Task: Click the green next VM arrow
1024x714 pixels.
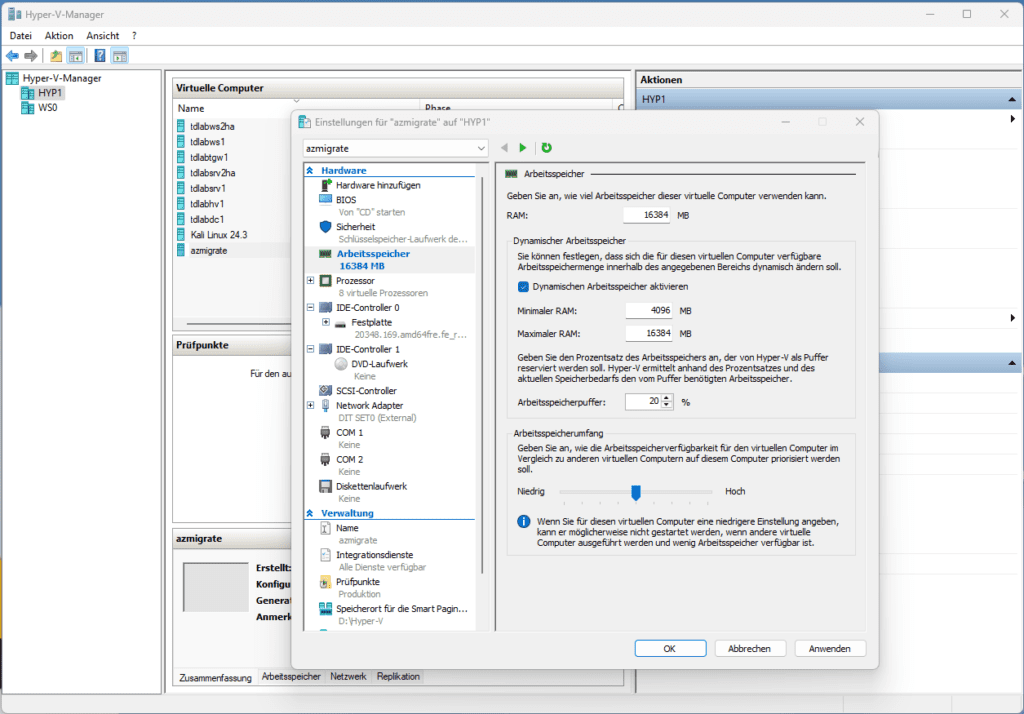Action: pos(522,148)
